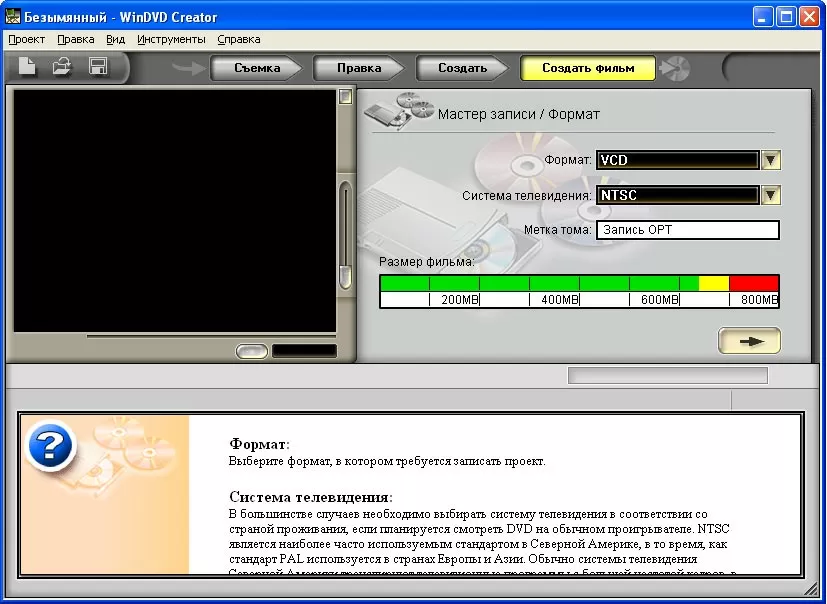Open the Проект menu
The height and width of the screenshot is (604, 827).
[x=27, y=39]
